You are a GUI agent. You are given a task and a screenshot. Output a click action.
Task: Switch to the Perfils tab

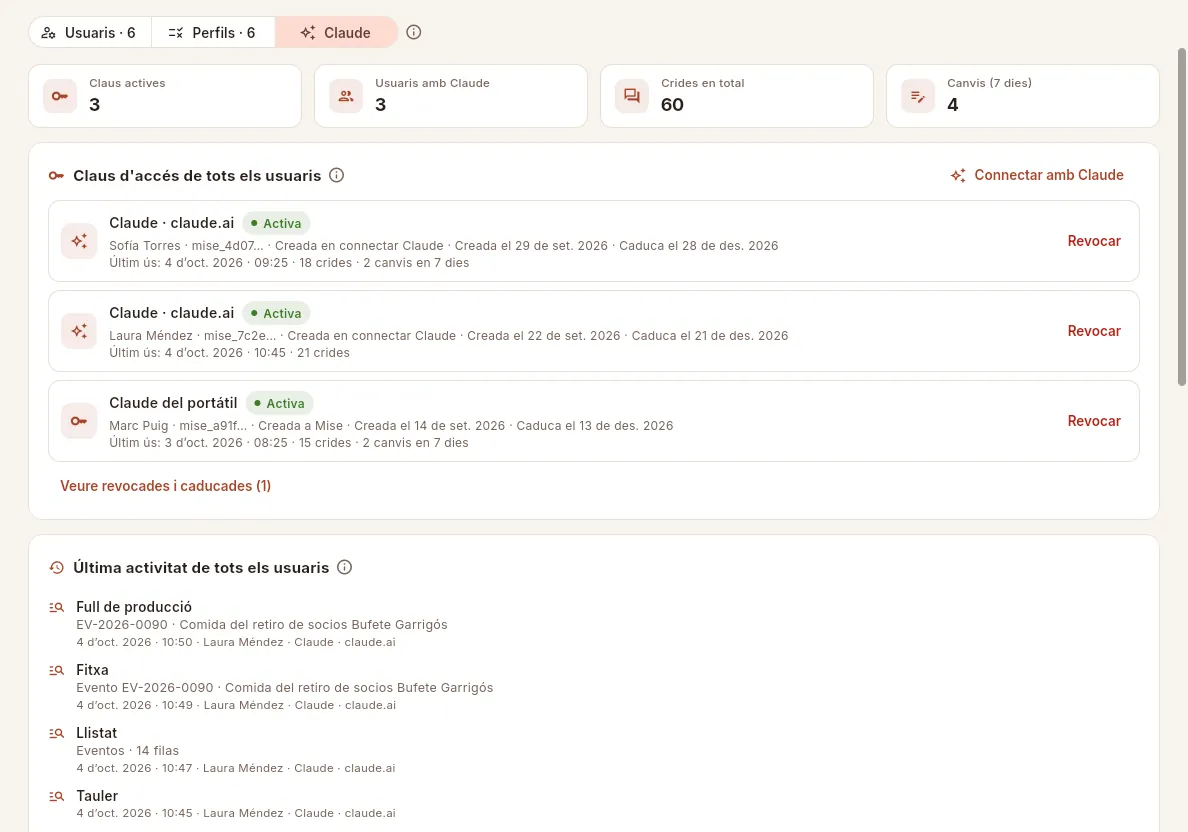[213, 33]
